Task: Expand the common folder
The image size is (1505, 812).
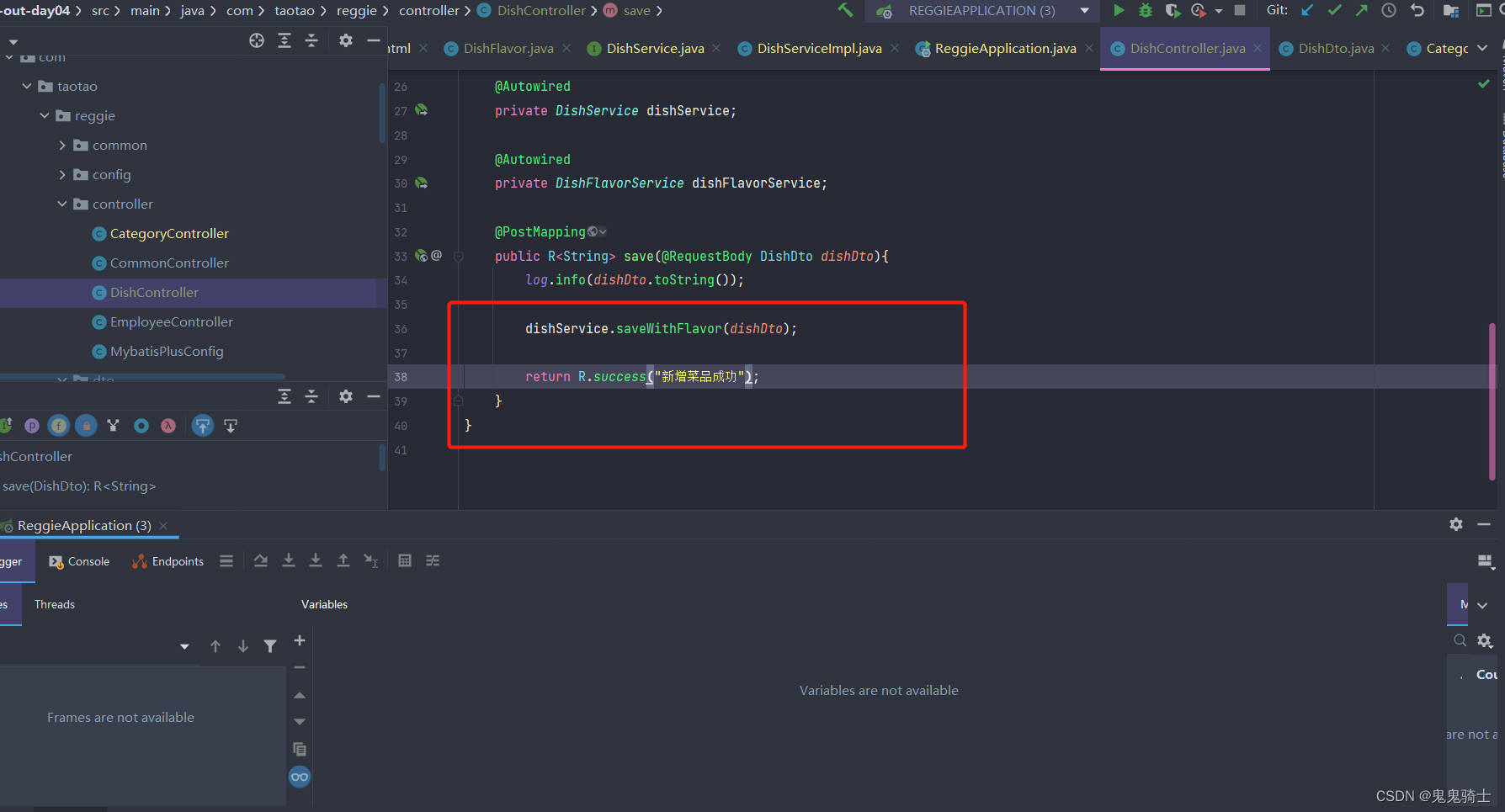Action: click(62, 145)
